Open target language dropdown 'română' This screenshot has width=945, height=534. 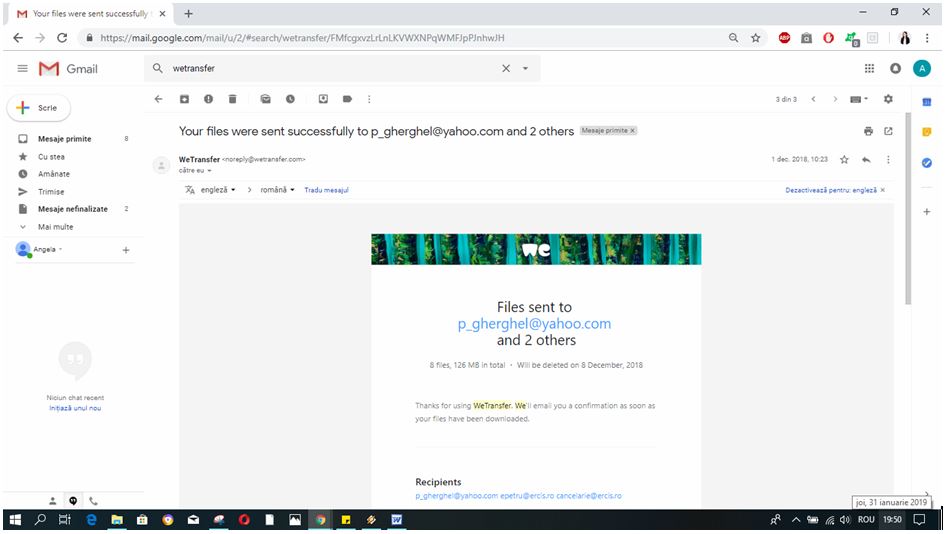click(x=278, y=190)
